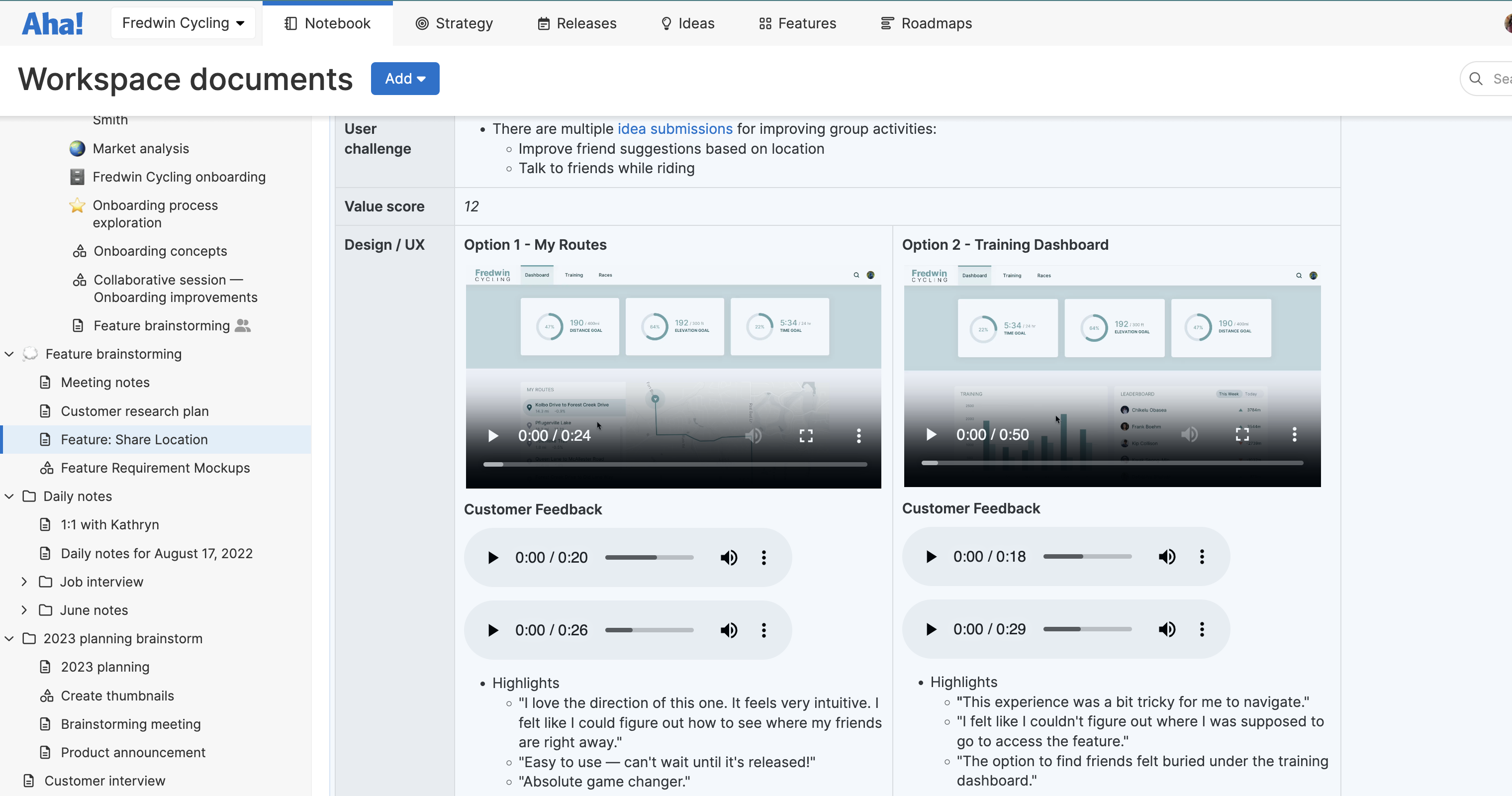
Task: Collapse the Daily notes folder
Action: (9, 496)
